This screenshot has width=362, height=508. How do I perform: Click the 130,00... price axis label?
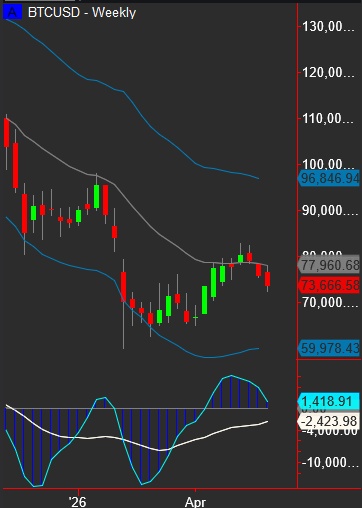coord(328,26)
